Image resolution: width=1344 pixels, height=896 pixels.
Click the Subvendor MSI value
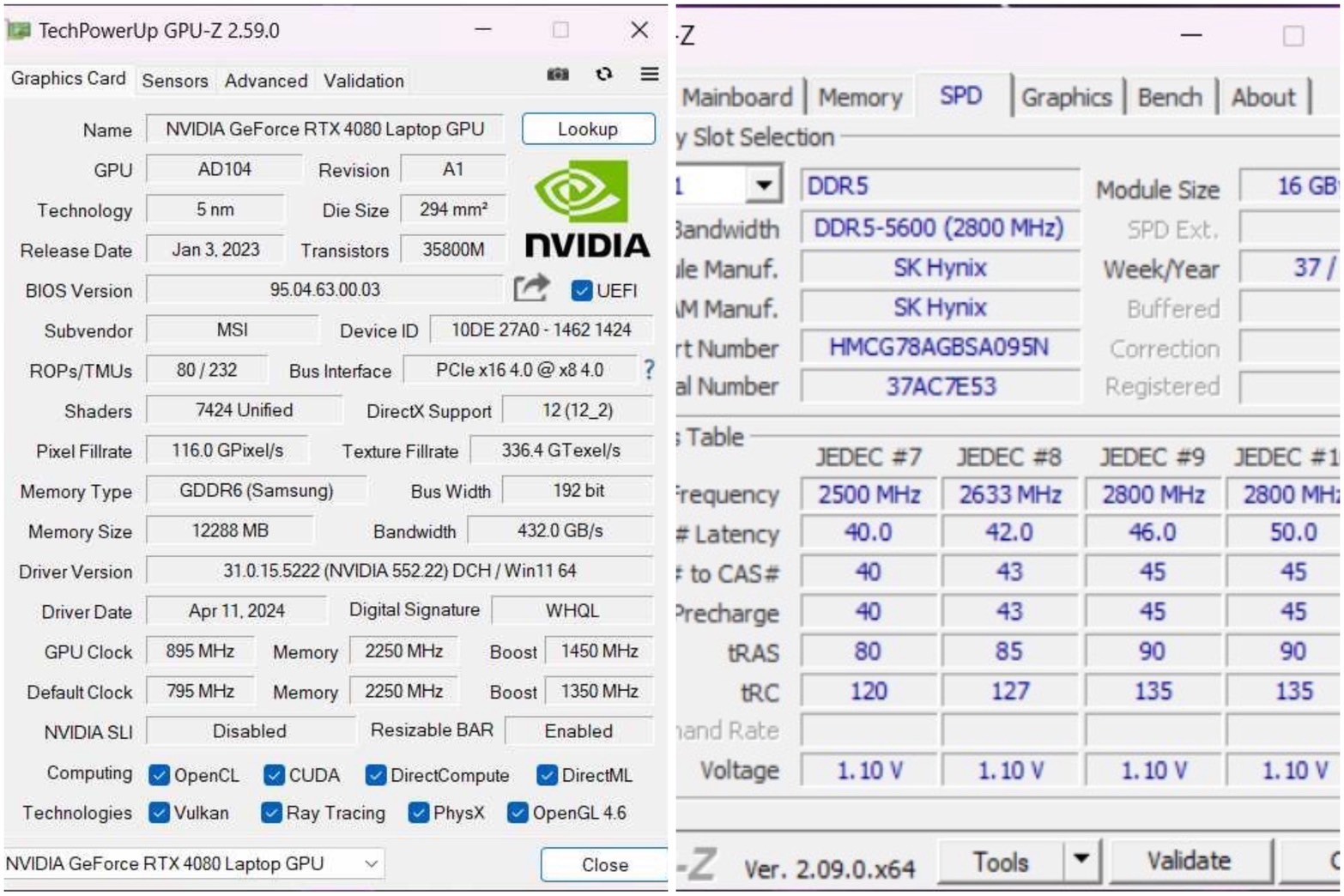pos(232,330)
